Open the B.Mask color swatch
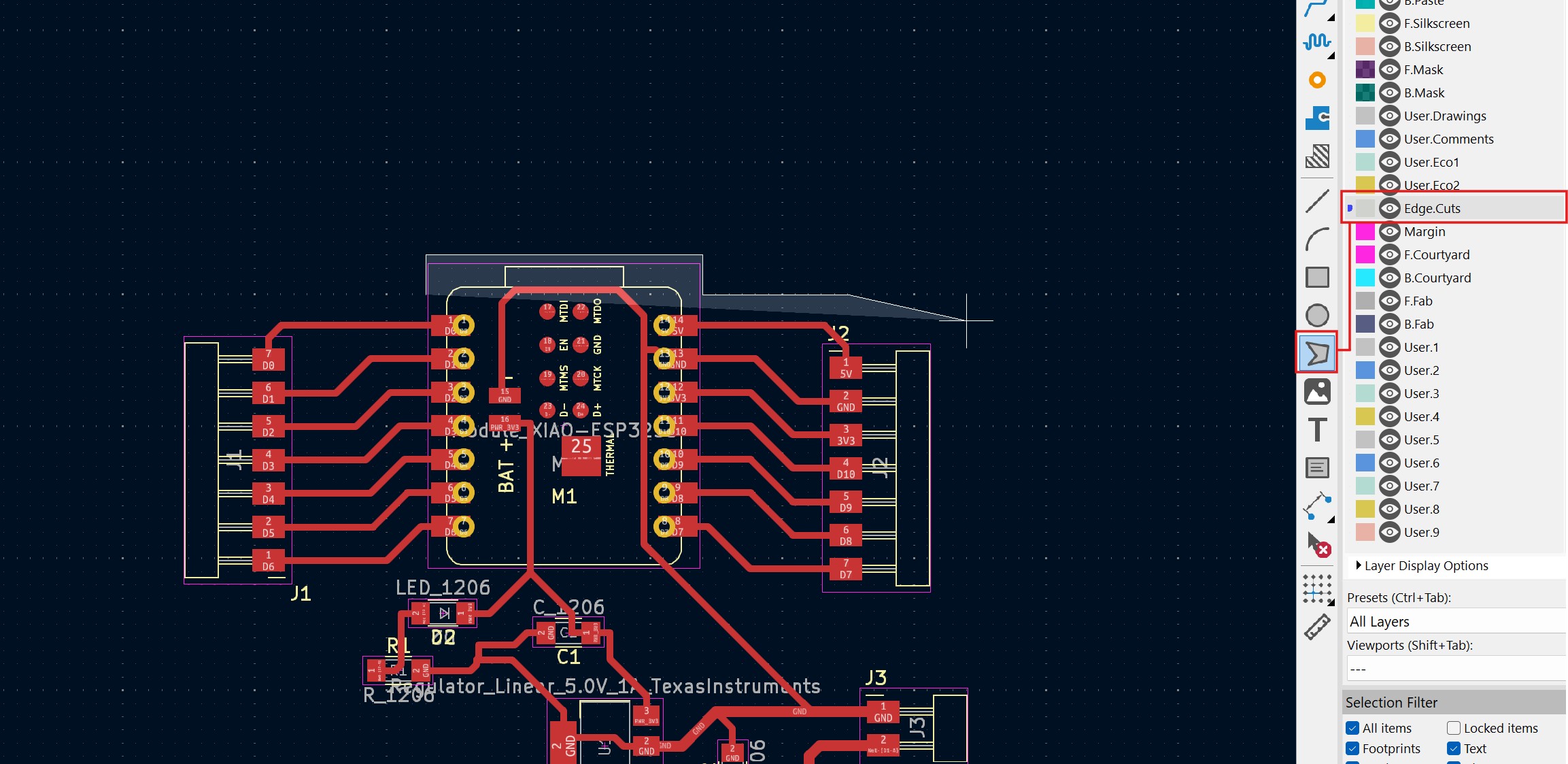The width and height of the screenshot is (1568, 764). (x=1365, y=93)
